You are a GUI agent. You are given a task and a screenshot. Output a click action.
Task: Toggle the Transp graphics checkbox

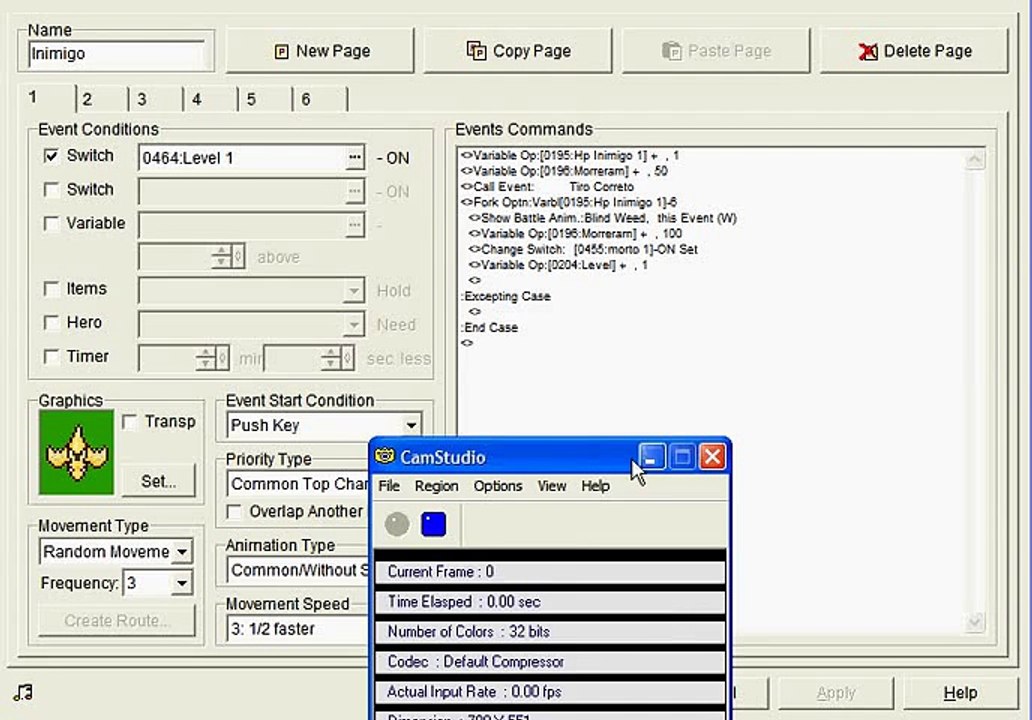coord(130,422)
